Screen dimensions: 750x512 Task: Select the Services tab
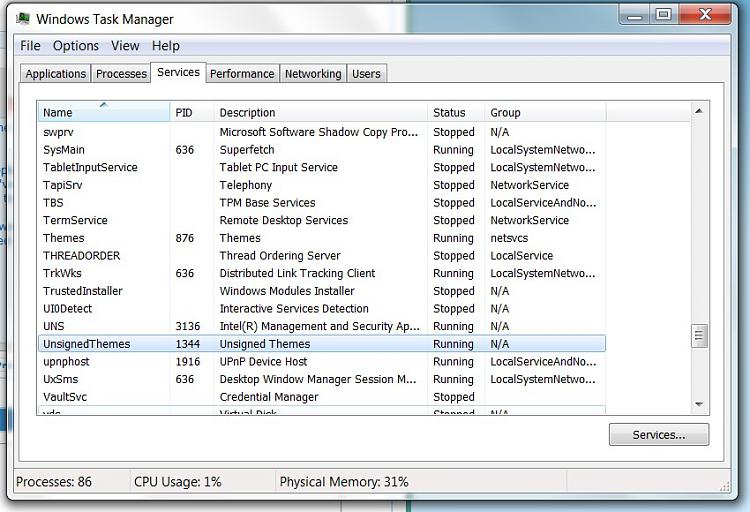pyautogui.click(x=178, y=72)
